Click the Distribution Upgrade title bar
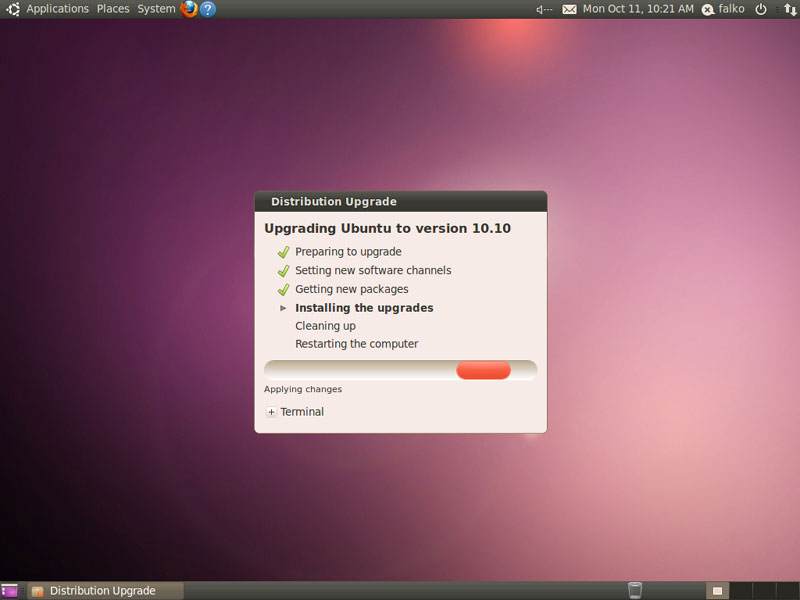The width and height of the screenshot is (800, 600). click(401, 202)
